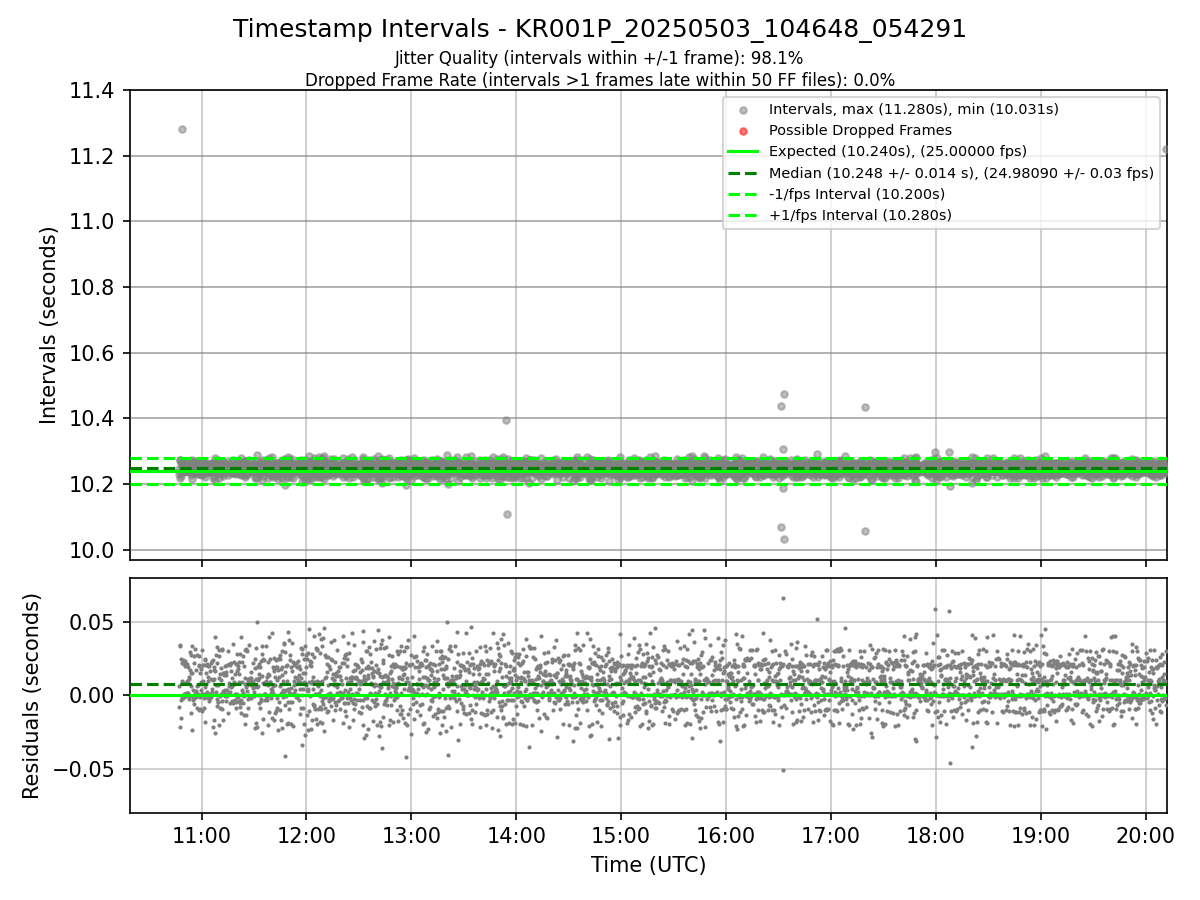Click the lowest outlier near 10.03s around 16:30
This screenshot has width=1200, height=900.
(784, 539)
